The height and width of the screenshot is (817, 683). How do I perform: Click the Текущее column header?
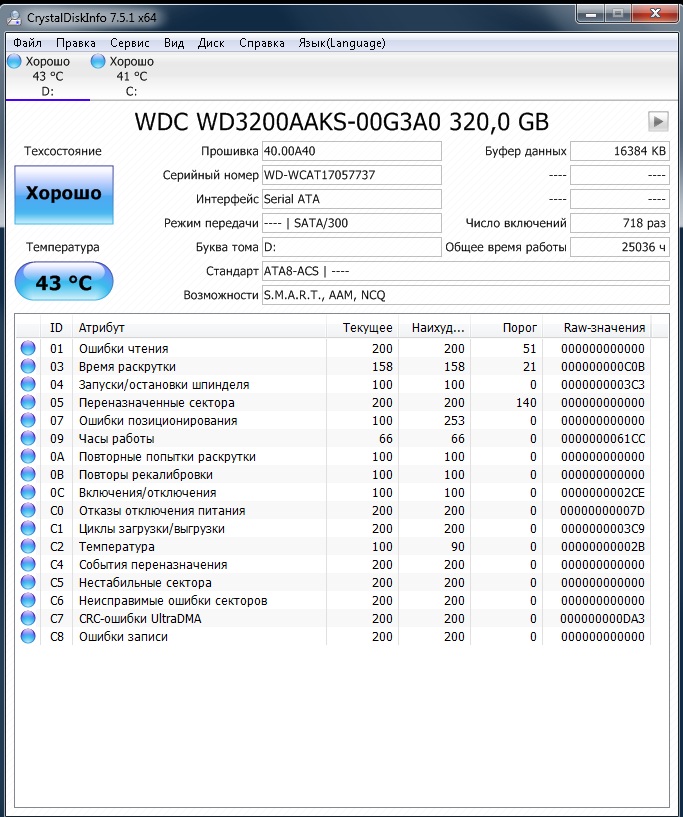363,328
